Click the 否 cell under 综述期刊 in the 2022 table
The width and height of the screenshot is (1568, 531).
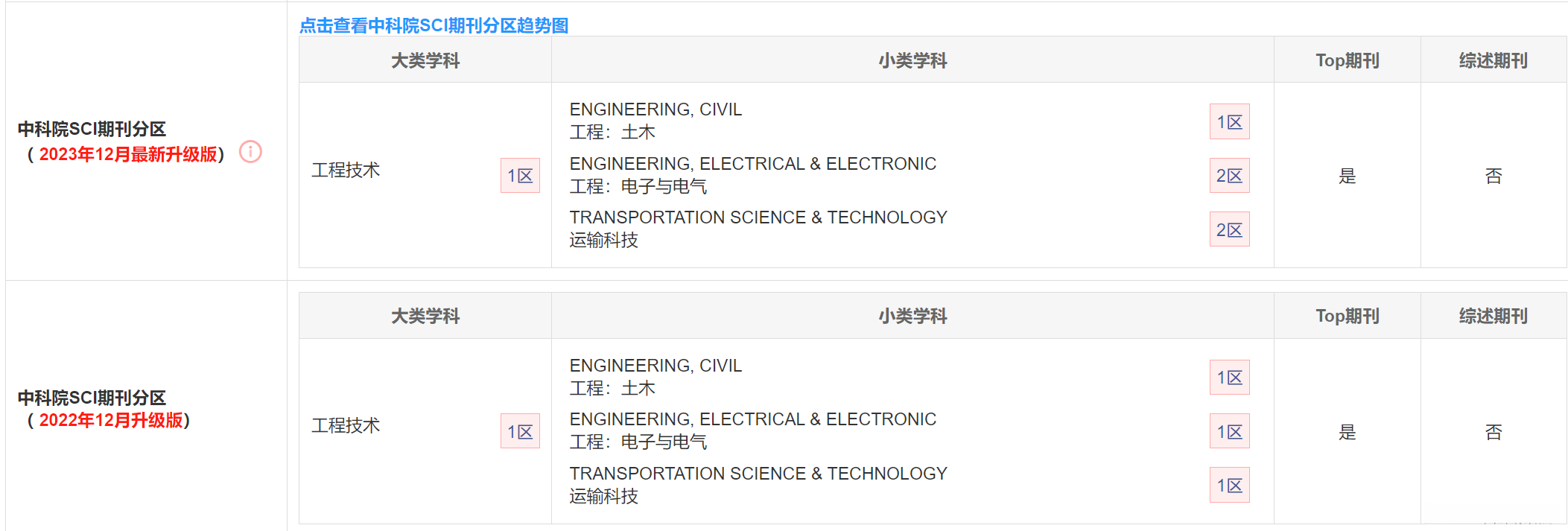click(x=1493, y=432)
